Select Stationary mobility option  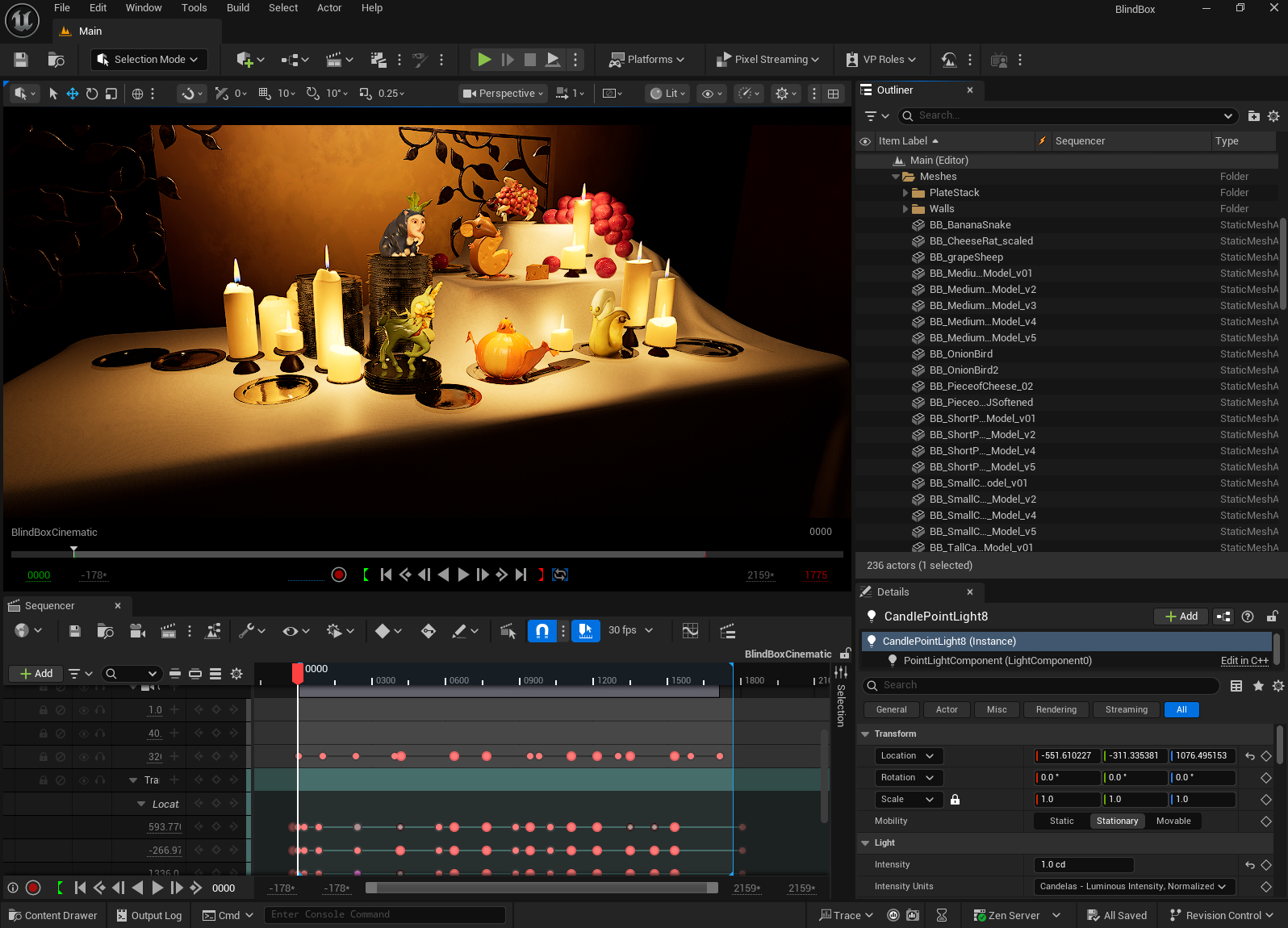tap(1117, 821)
